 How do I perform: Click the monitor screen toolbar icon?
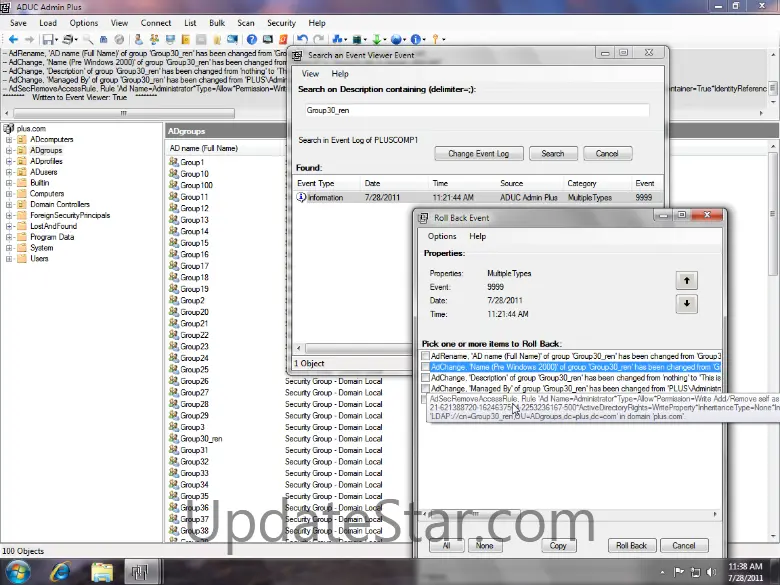(268, 39)
